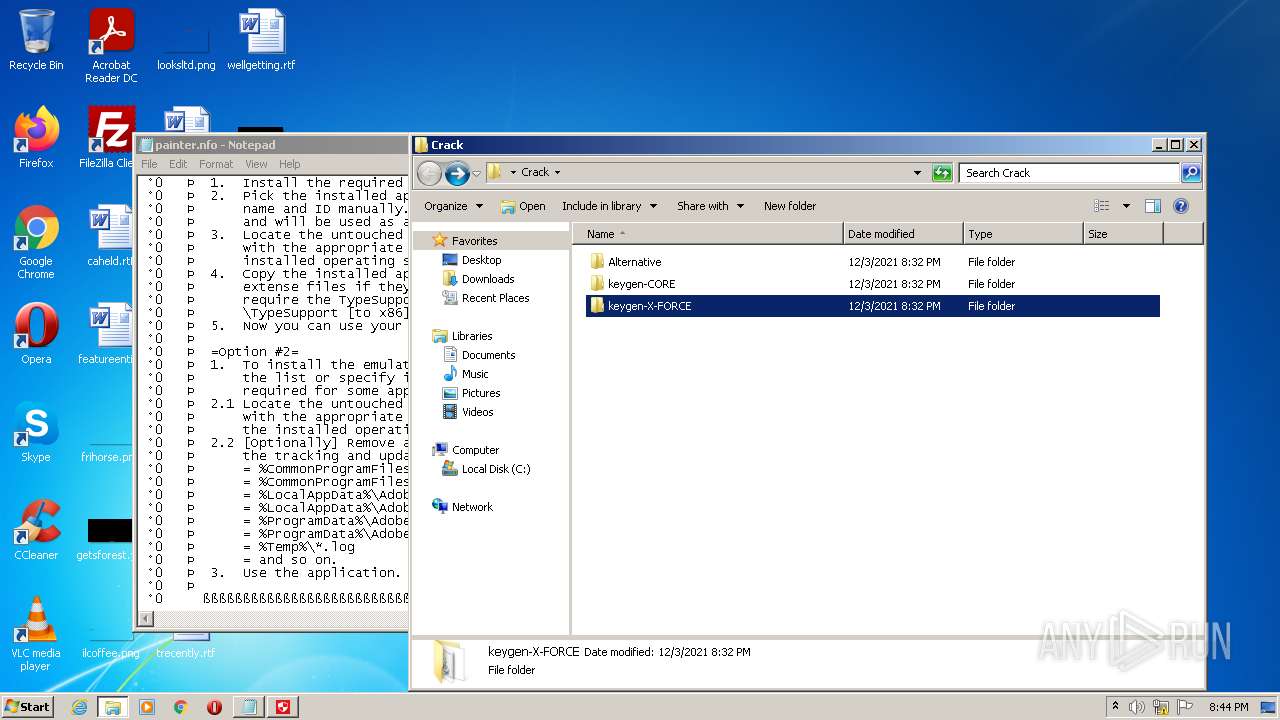Viewport: 1280px width, 720px height.
Task: Click the Change your view icon
Action: (x=1102, y=206)
